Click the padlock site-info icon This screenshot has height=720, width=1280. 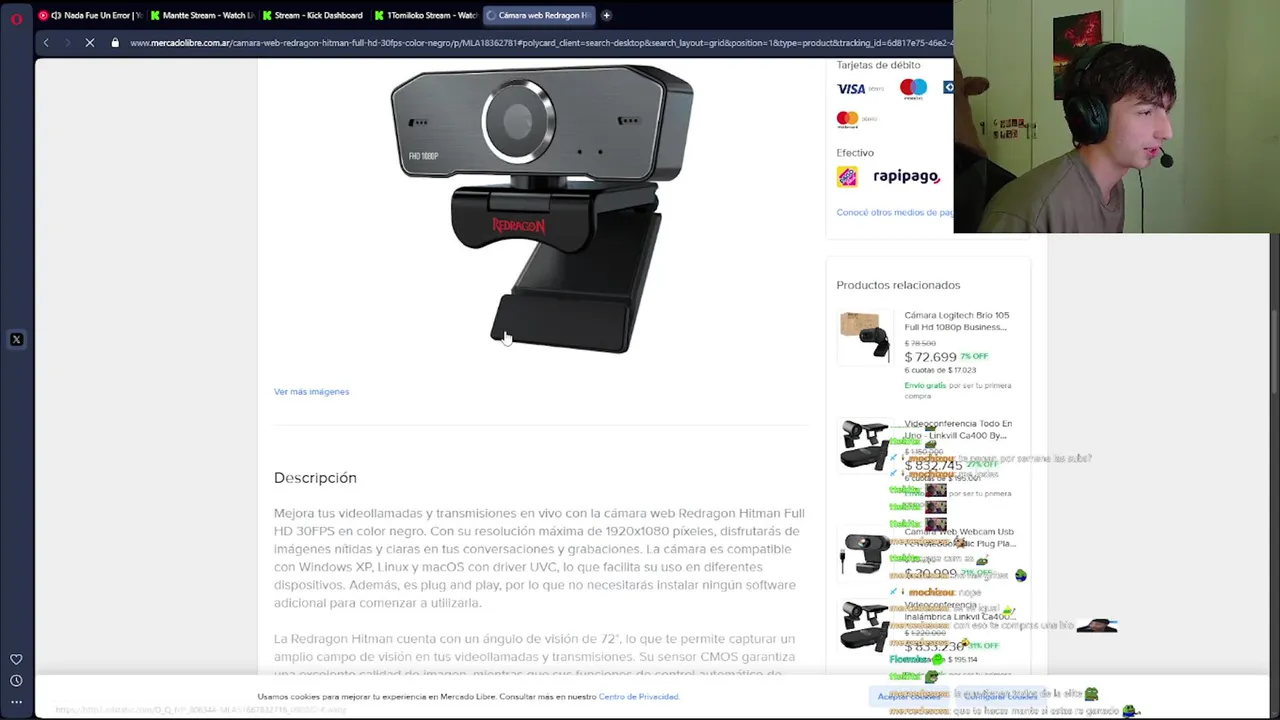tap(115, 43)
